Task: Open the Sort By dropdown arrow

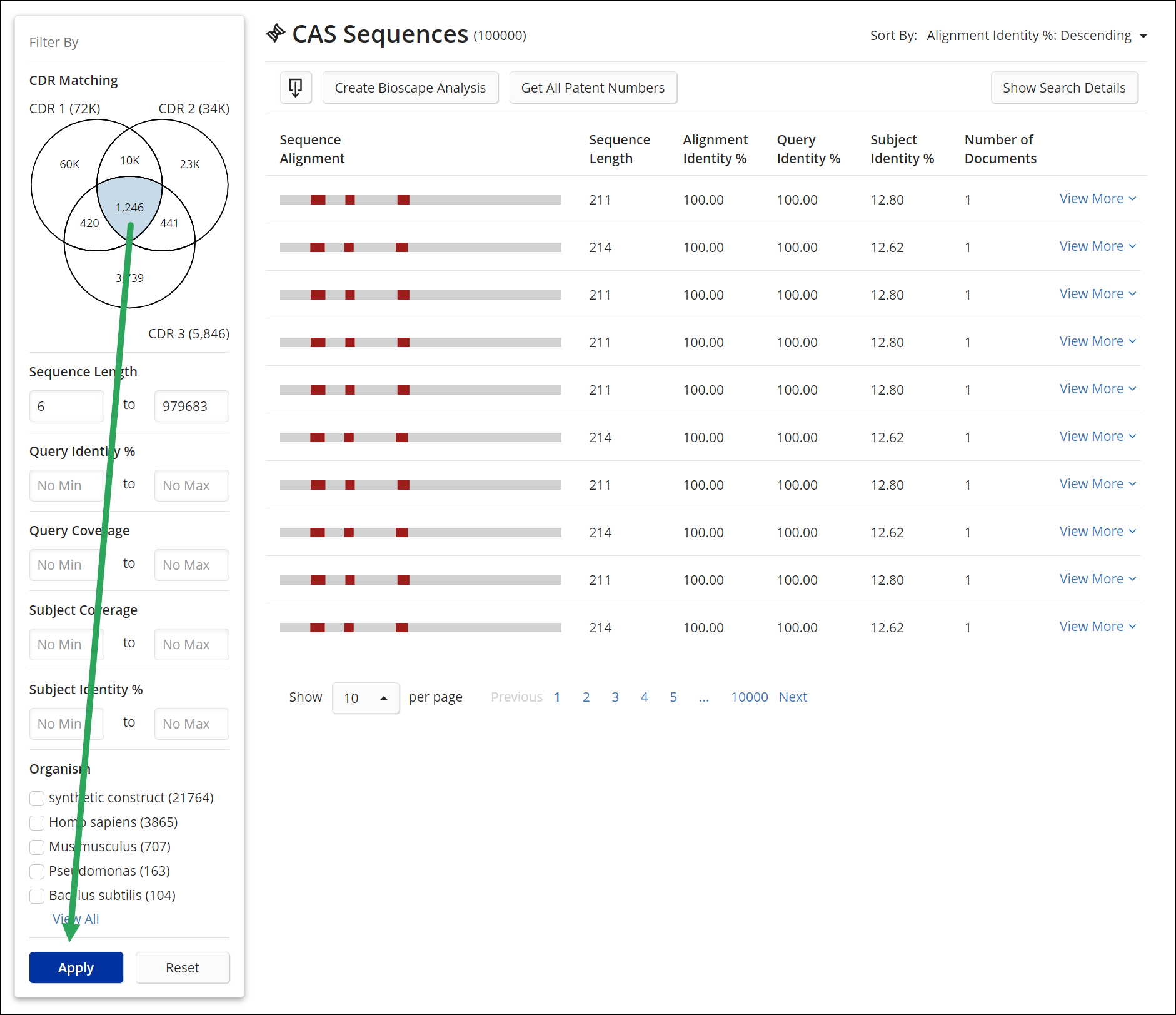Action: (1143, 36)
